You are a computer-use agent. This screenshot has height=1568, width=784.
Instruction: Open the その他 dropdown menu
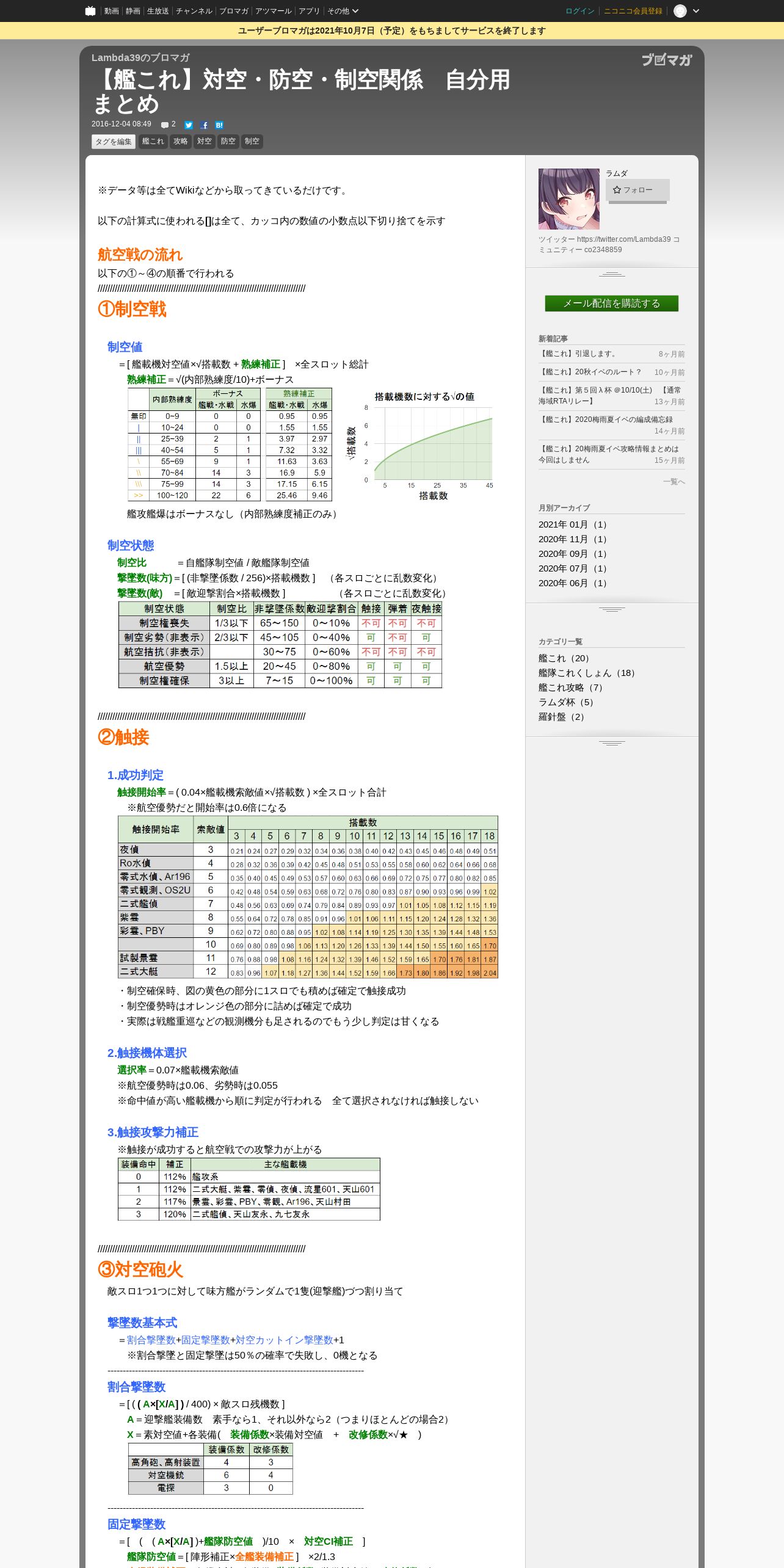[343, 11]
